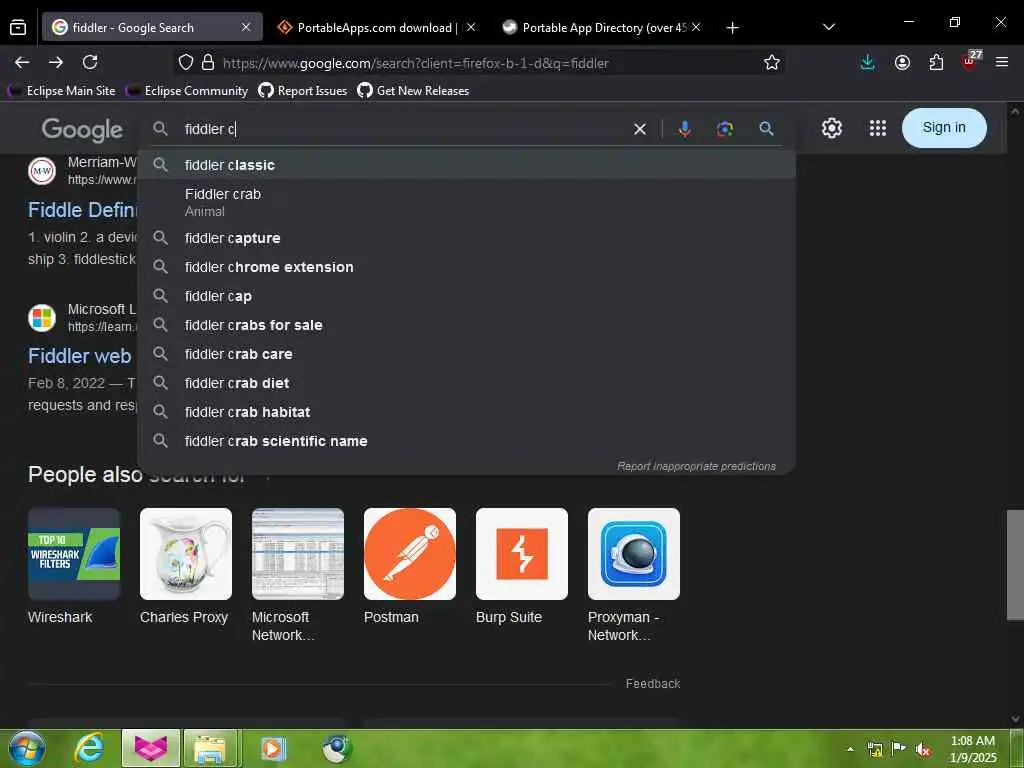Click the Sign in button
The width and height of the screenshot is (1024, 768).
[944, 127]
